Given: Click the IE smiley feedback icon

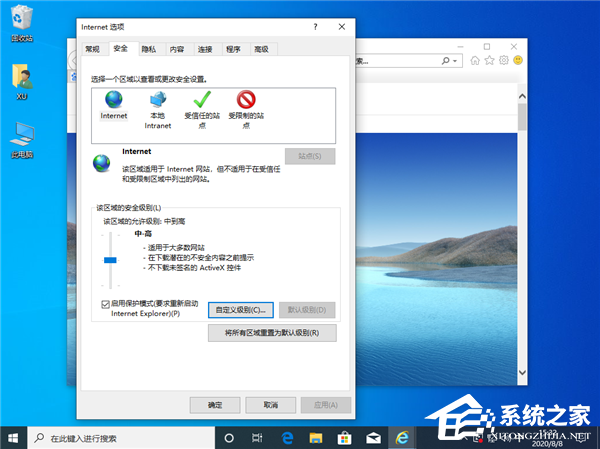Looking at the screenshot, I should [518, 60].
